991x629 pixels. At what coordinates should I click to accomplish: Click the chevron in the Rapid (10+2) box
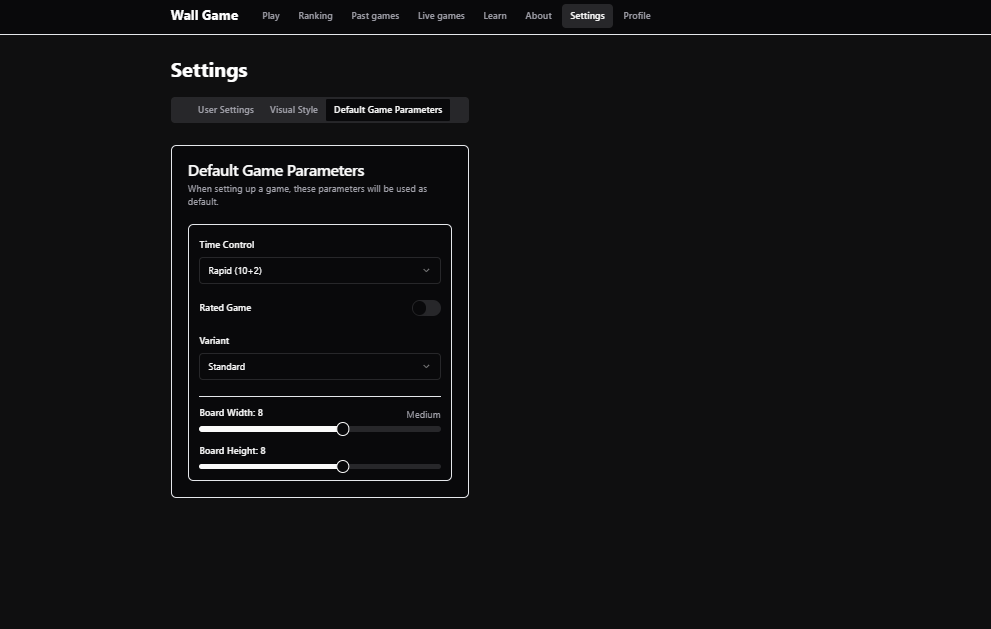coord(426,271)
